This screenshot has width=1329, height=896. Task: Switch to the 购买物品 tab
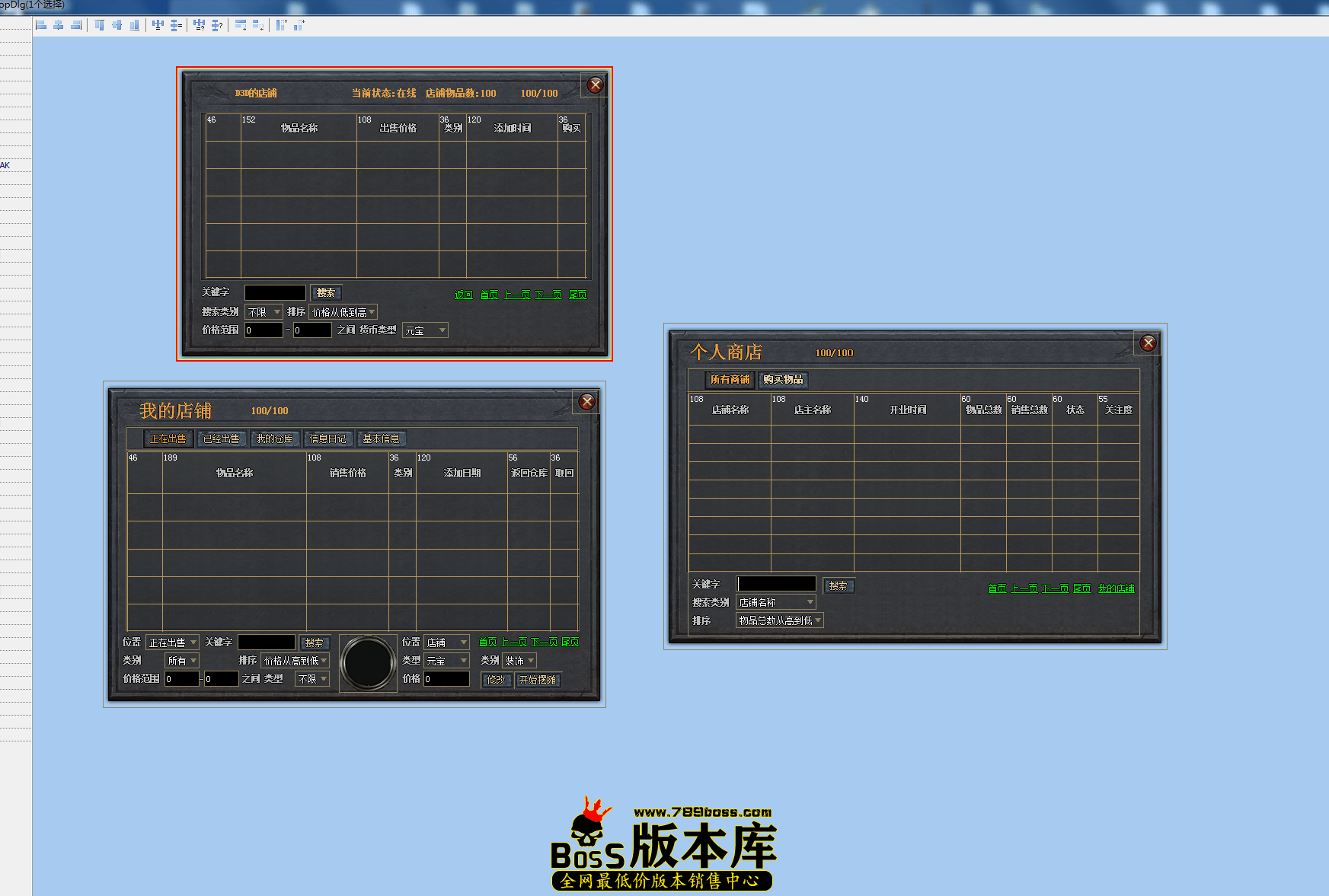[785, 380]
